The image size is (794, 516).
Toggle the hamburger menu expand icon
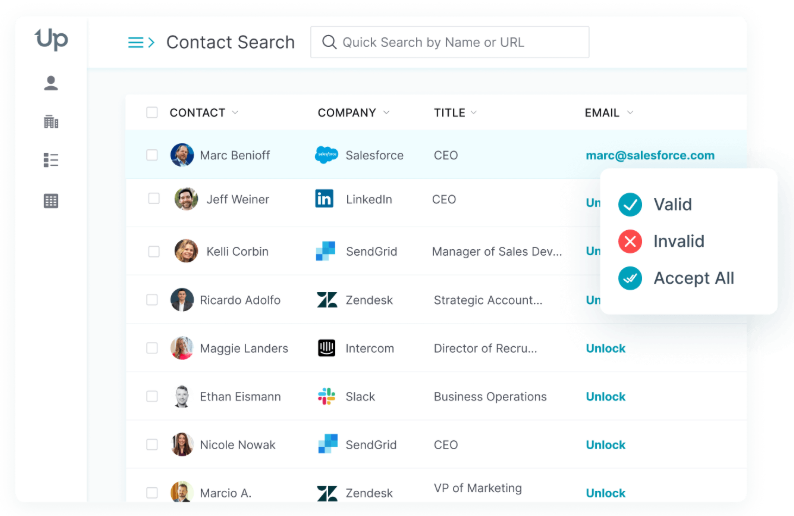coord(141,43)
